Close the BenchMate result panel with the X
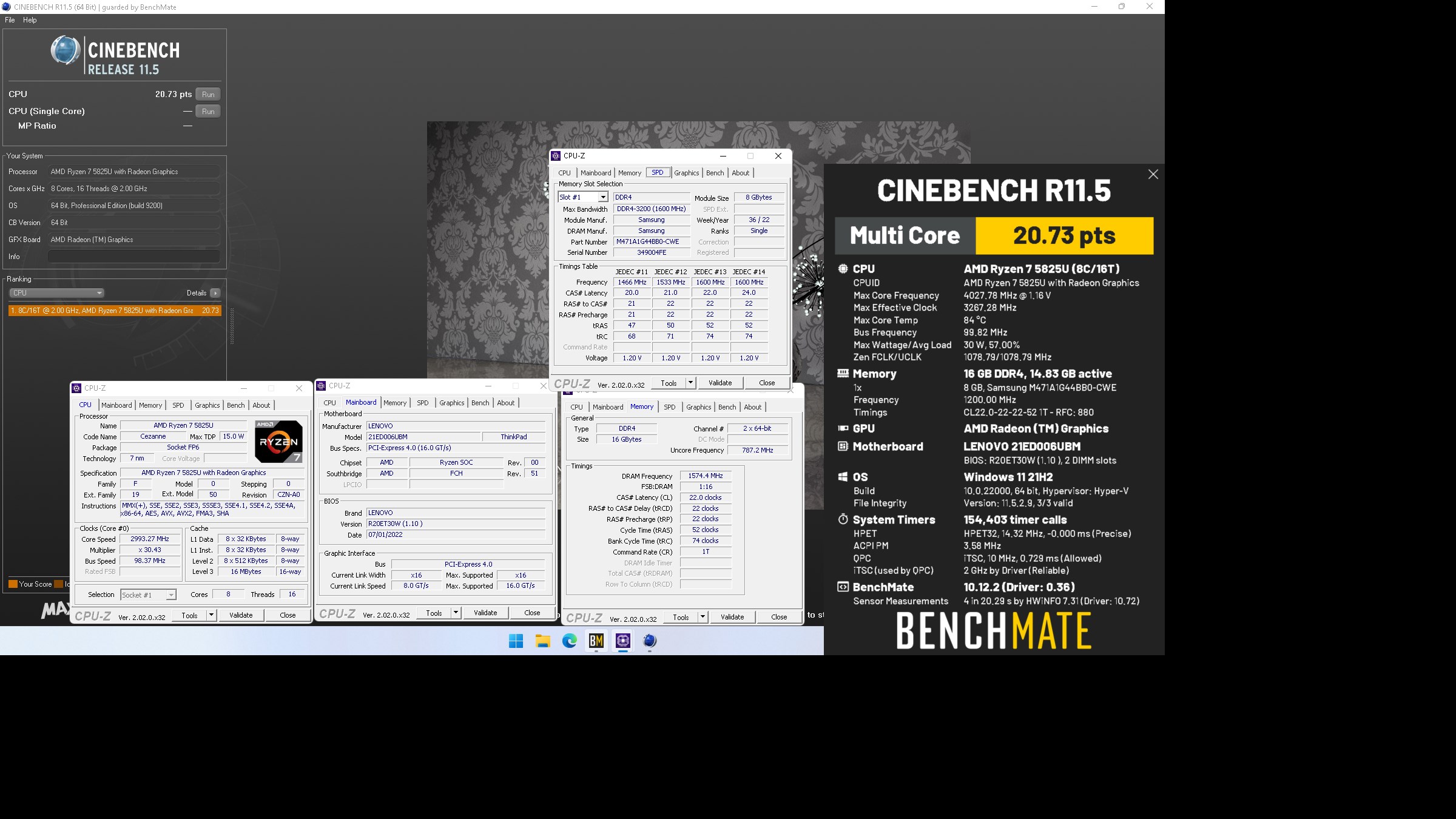 click(1153, 175)
